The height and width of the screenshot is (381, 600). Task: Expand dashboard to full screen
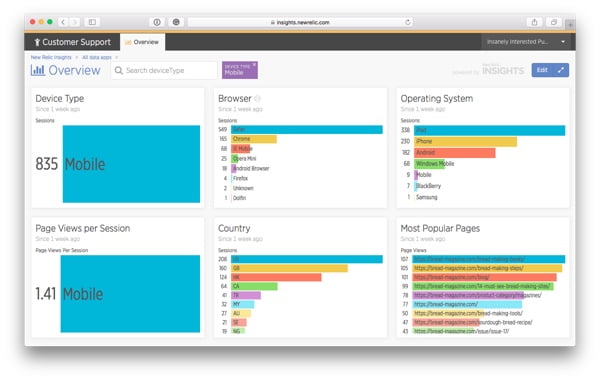click(x=561, y=70)
